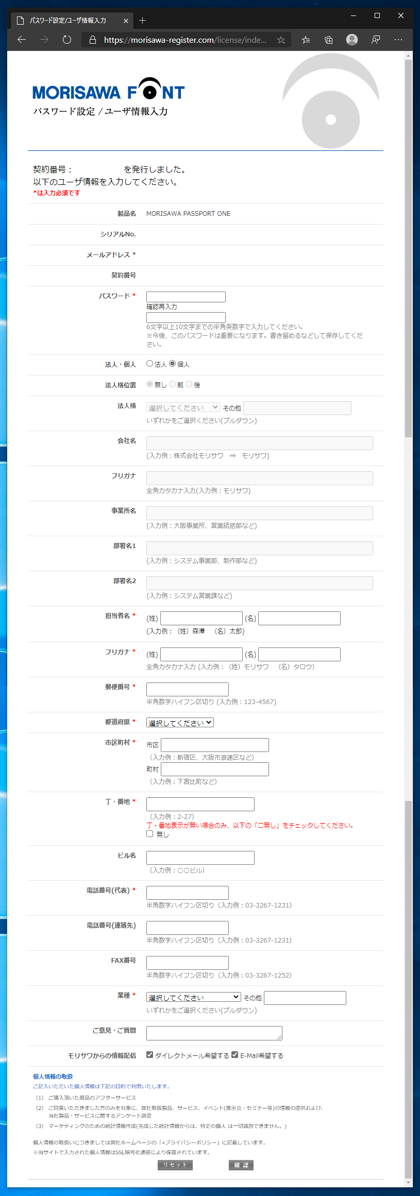Open the Favorites list icon
The height and width of the screenshot is (1196, 420).
(x=306, y=39)
